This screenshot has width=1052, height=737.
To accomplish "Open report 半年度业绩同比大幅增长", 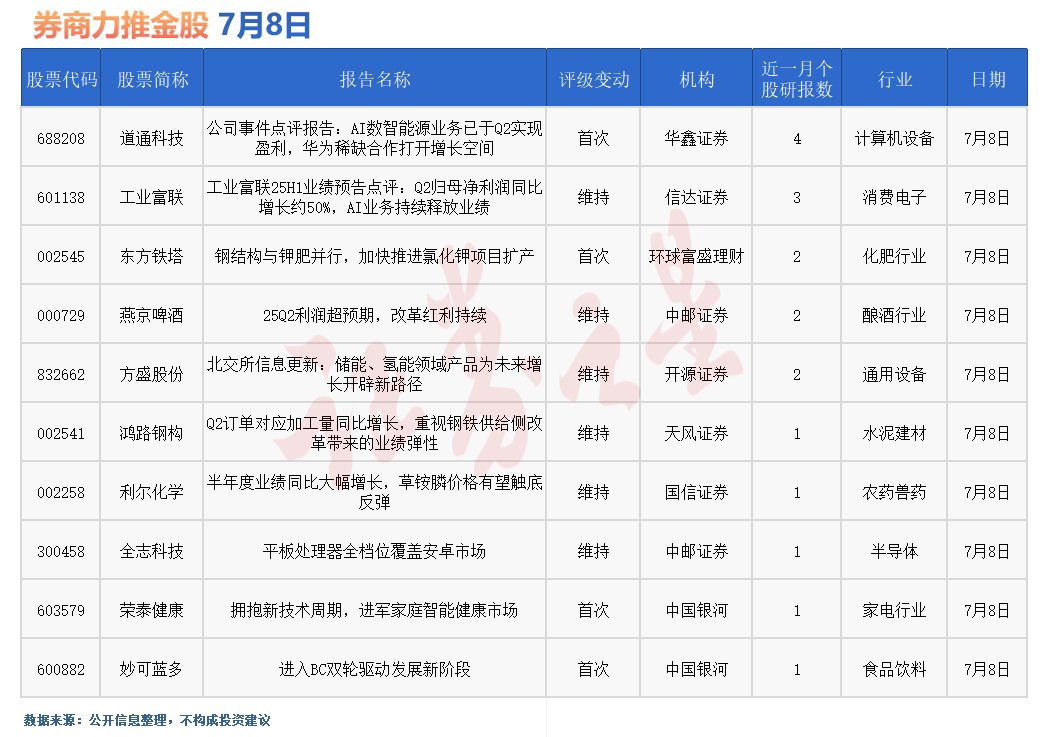I will [374, 493].
